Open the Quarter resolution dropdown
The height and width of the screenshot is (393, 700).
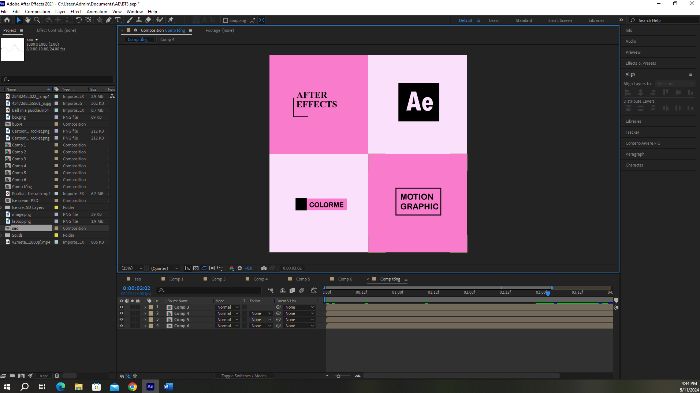(164, 268)
